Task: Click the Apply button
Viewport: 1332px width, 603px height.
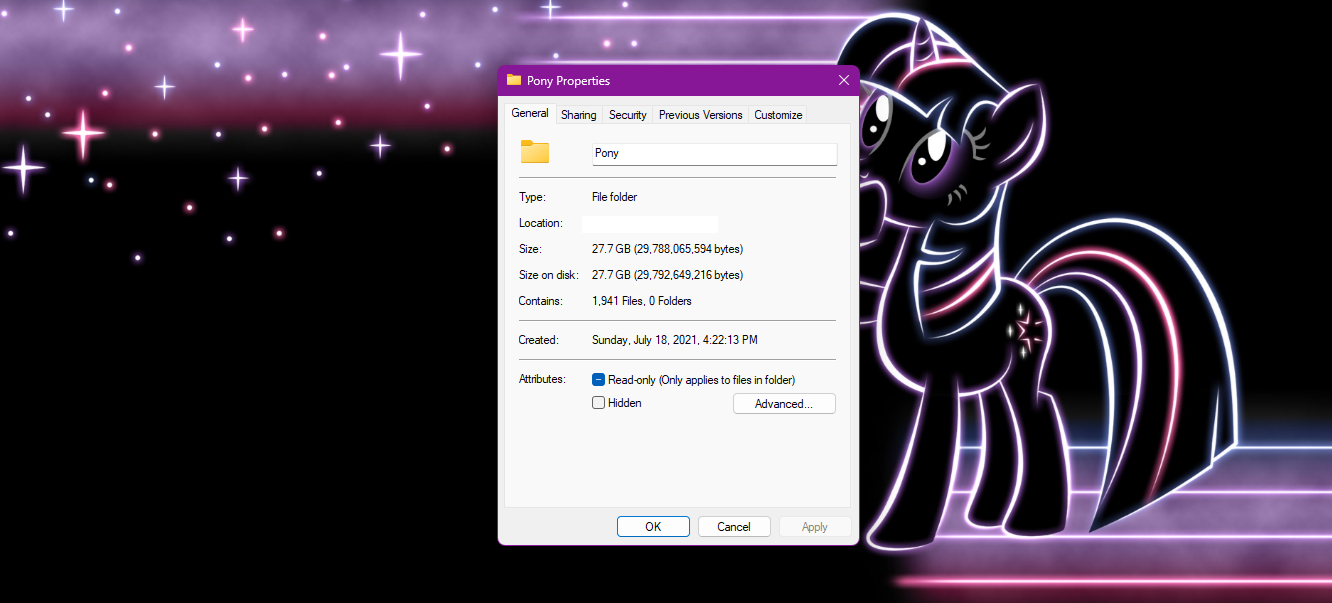Action: tap(815, 527)
